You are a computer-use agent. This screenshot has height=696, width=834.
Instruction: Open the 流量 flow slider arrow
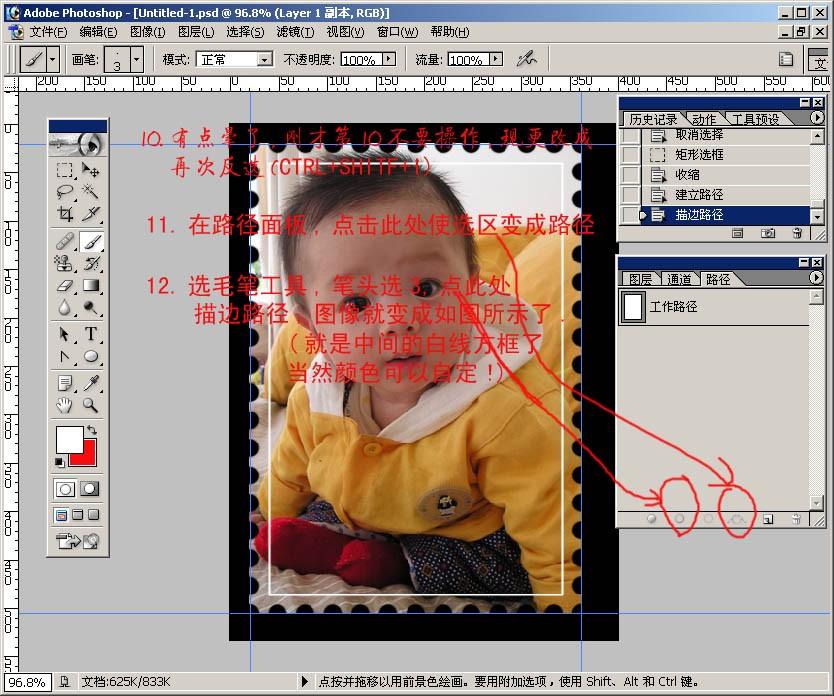496,59
